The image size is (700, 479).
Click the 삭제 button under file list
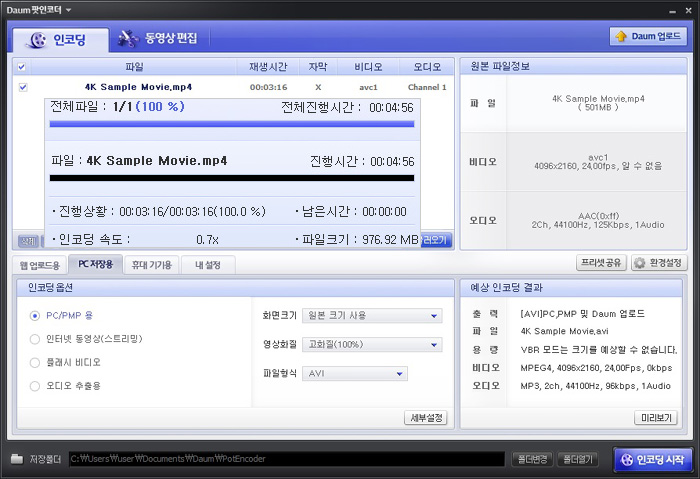(x=28, y=241)
